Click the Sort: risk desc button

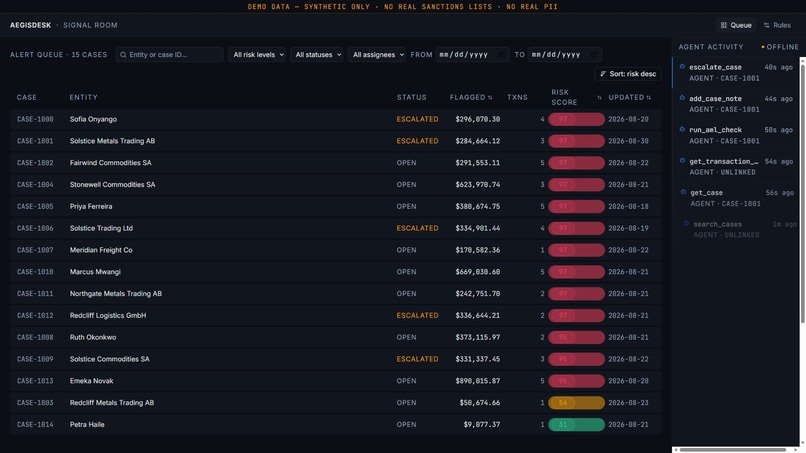[628, 74]
